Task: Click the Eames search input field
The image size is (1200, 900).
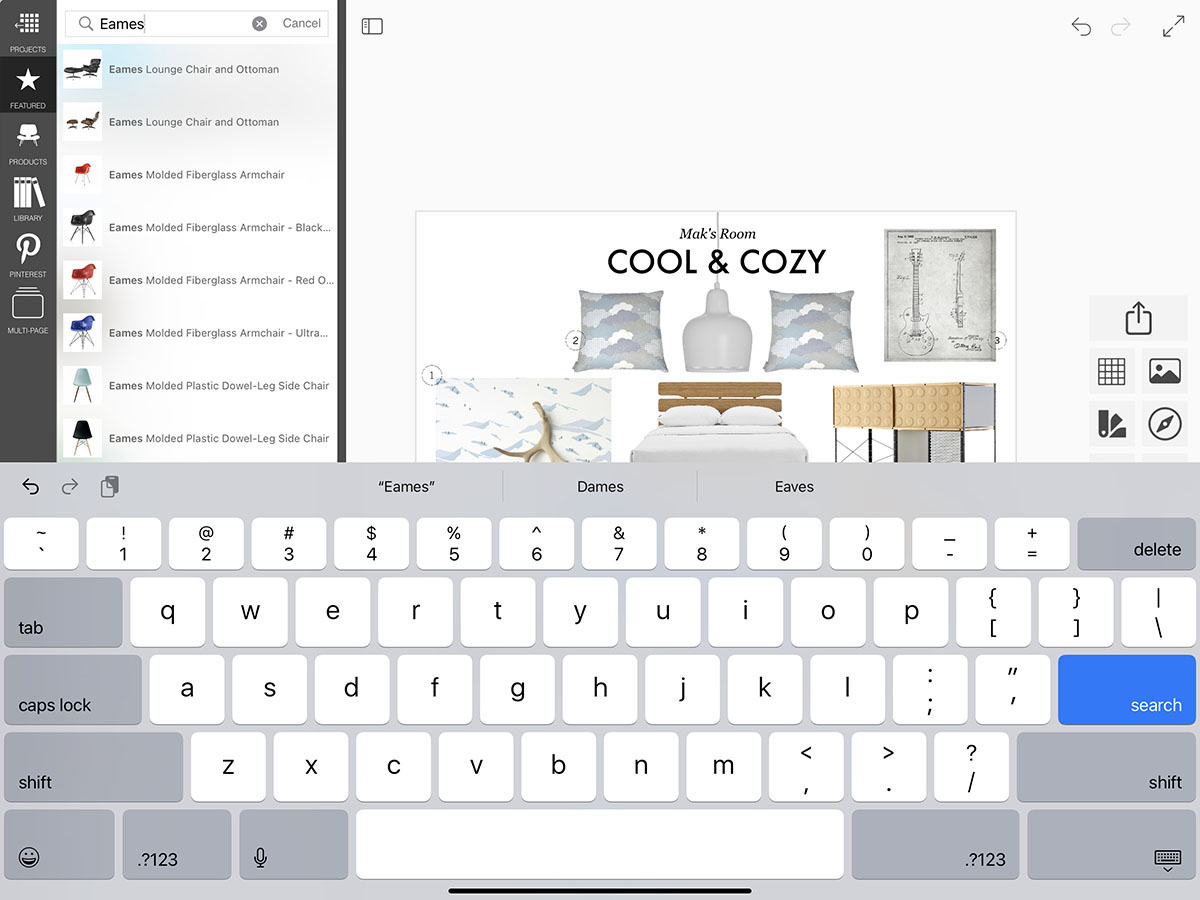Action: 170,23
